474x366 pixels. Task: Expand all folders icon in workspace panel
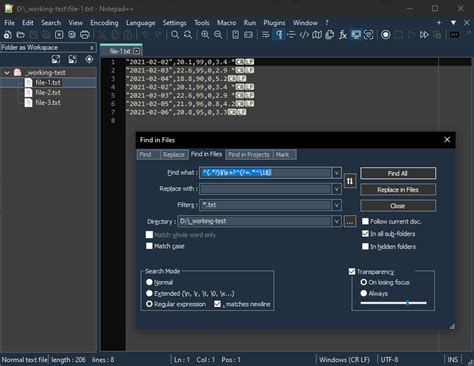tap(56, 59)
